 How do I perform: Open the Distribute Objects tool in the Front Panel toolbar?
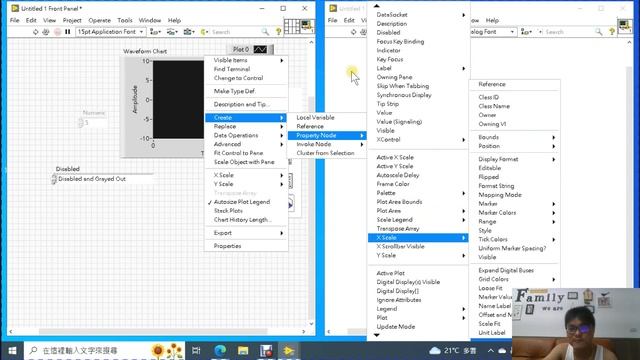pyautogui.click(x=172, y=32)
